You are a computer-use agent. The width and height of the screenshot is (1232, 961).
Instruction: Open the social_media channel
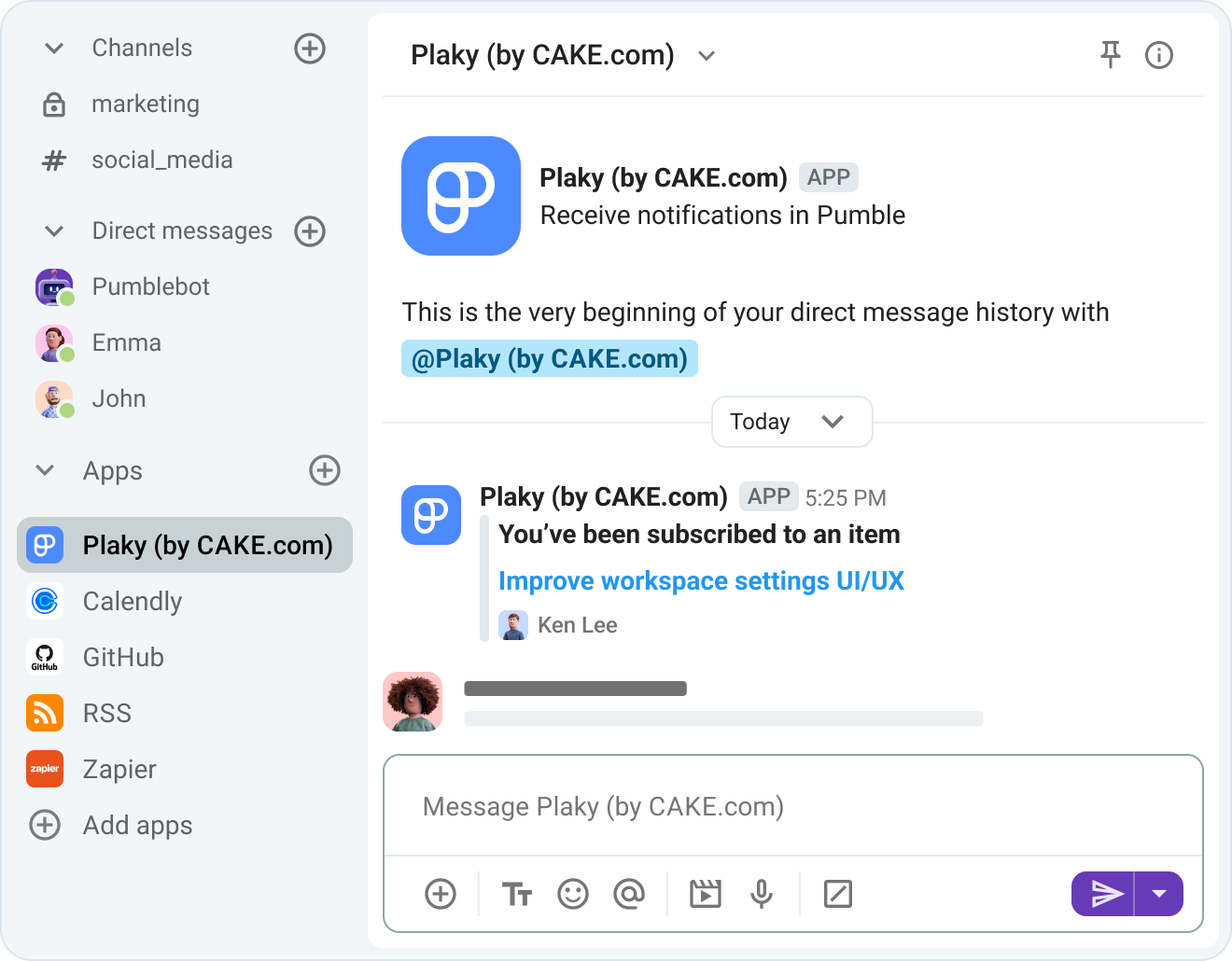point(161,160)
